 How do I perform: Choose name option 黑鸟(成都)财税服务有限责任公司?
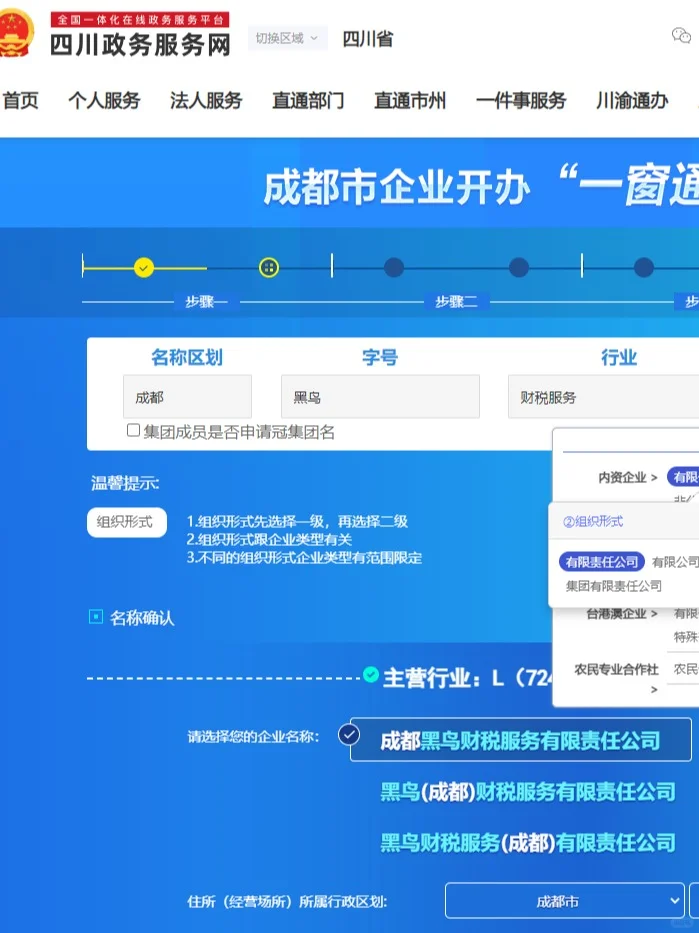point(528,792)
